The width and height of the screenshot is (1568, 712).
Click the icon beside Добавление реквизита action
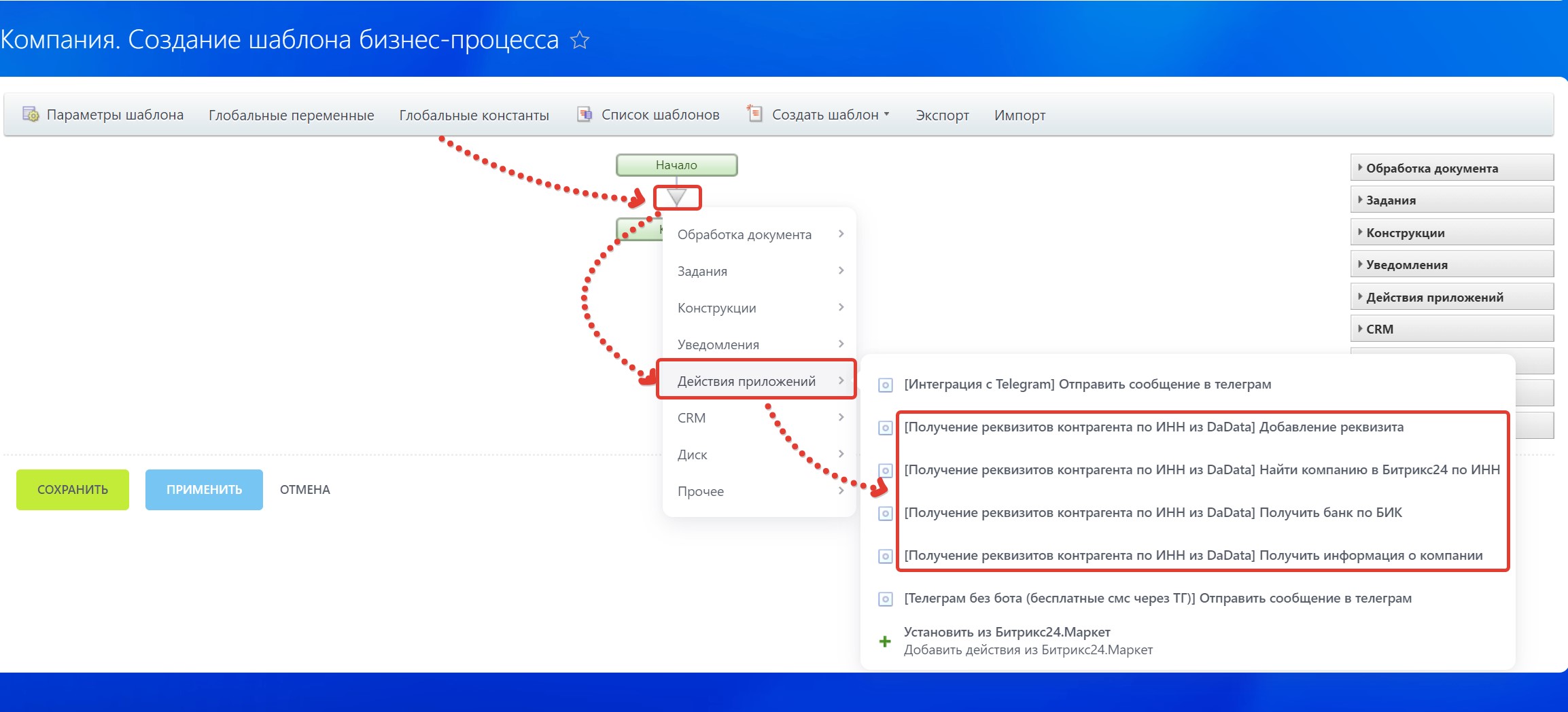(x=885, y=428)
